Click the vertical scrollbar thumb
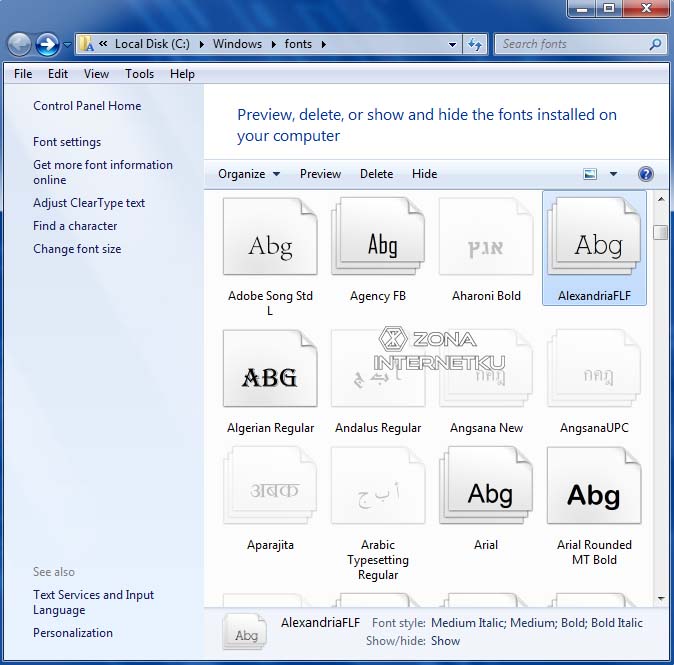674x665 pixels. point(661,233)
